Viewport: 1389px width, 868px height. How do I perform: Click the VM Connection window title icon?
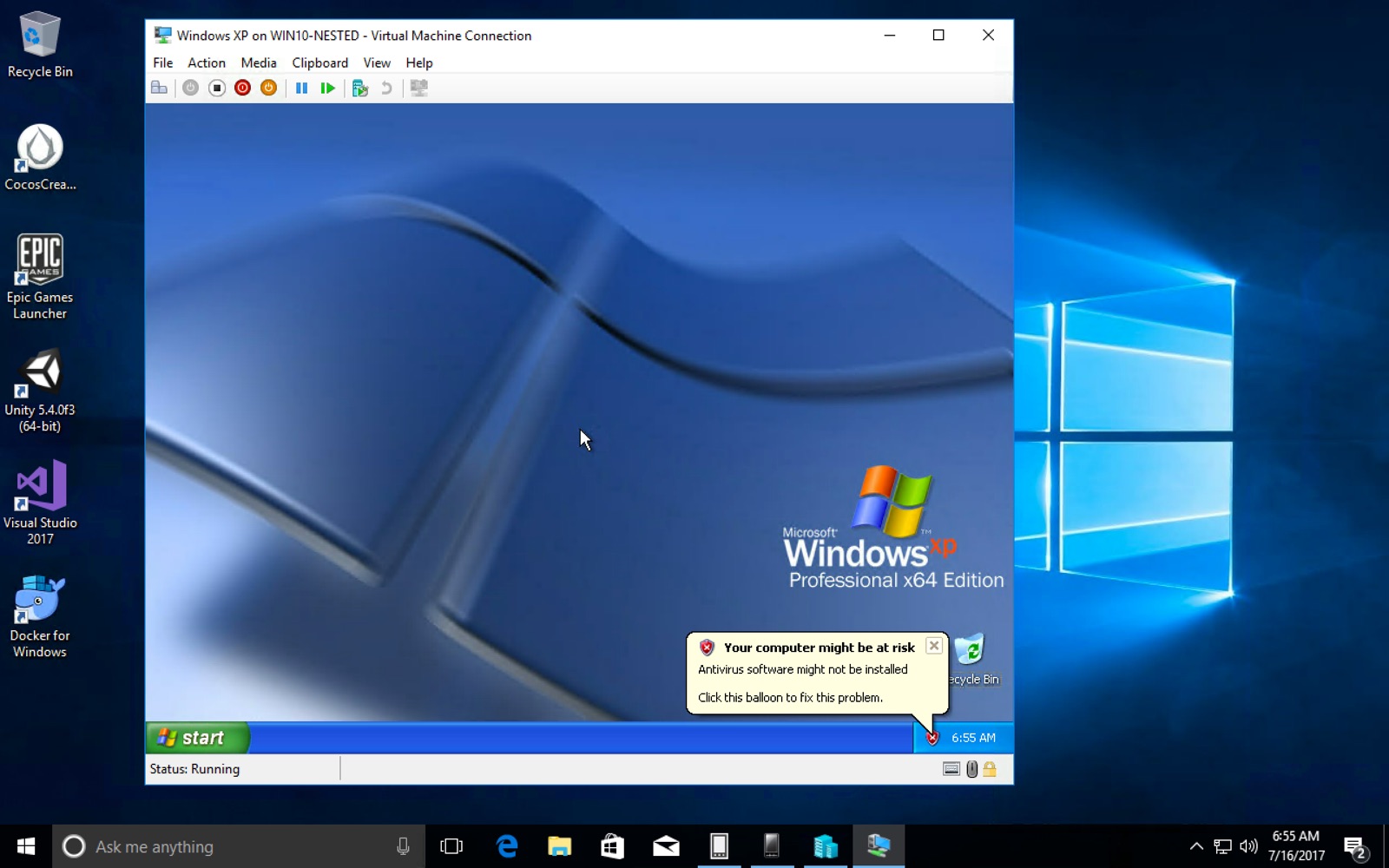[162, 35]
